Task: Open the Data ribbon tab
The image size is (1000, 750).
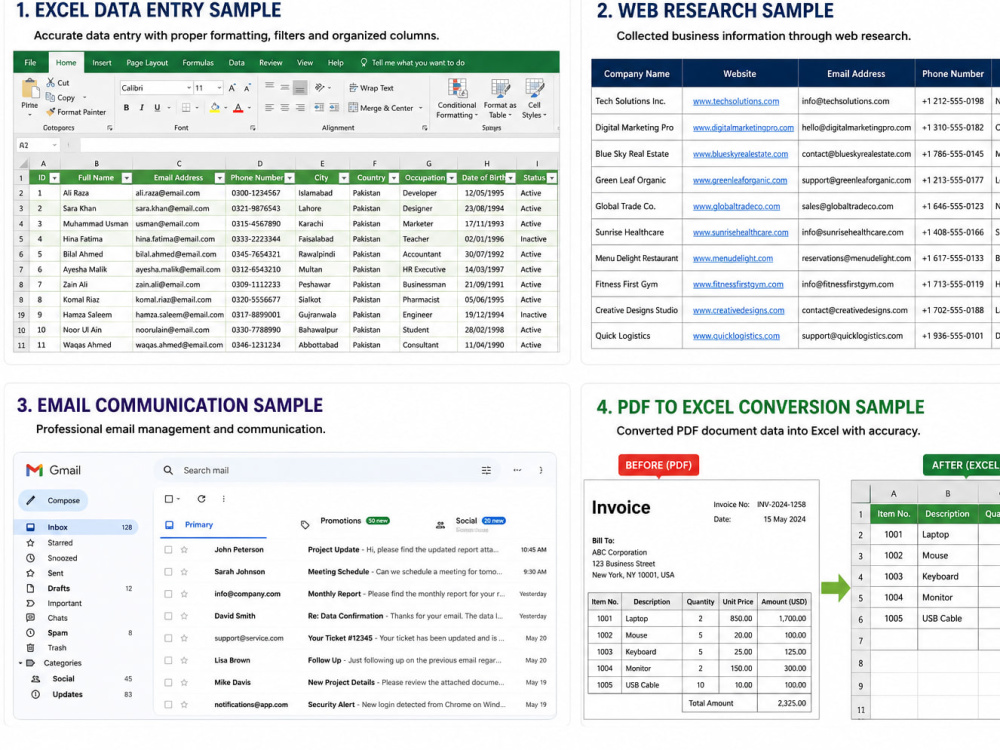Action: (x=237, y=62)
